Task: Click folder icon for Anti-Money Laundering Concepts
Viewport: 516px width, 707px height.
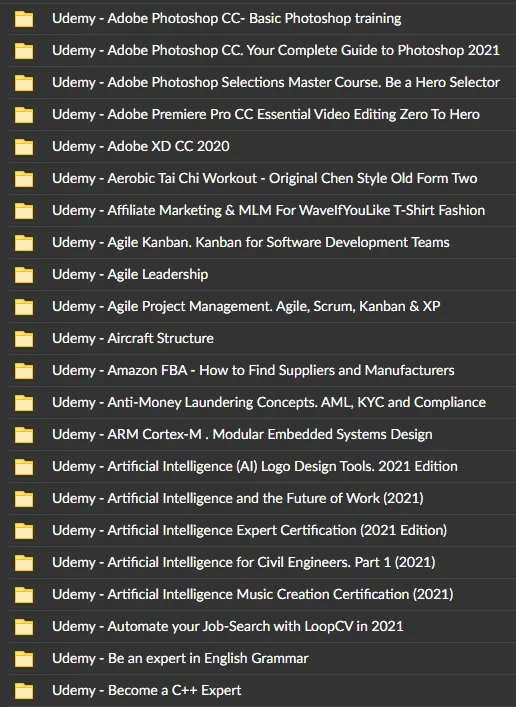Action: tap(24, 403)
